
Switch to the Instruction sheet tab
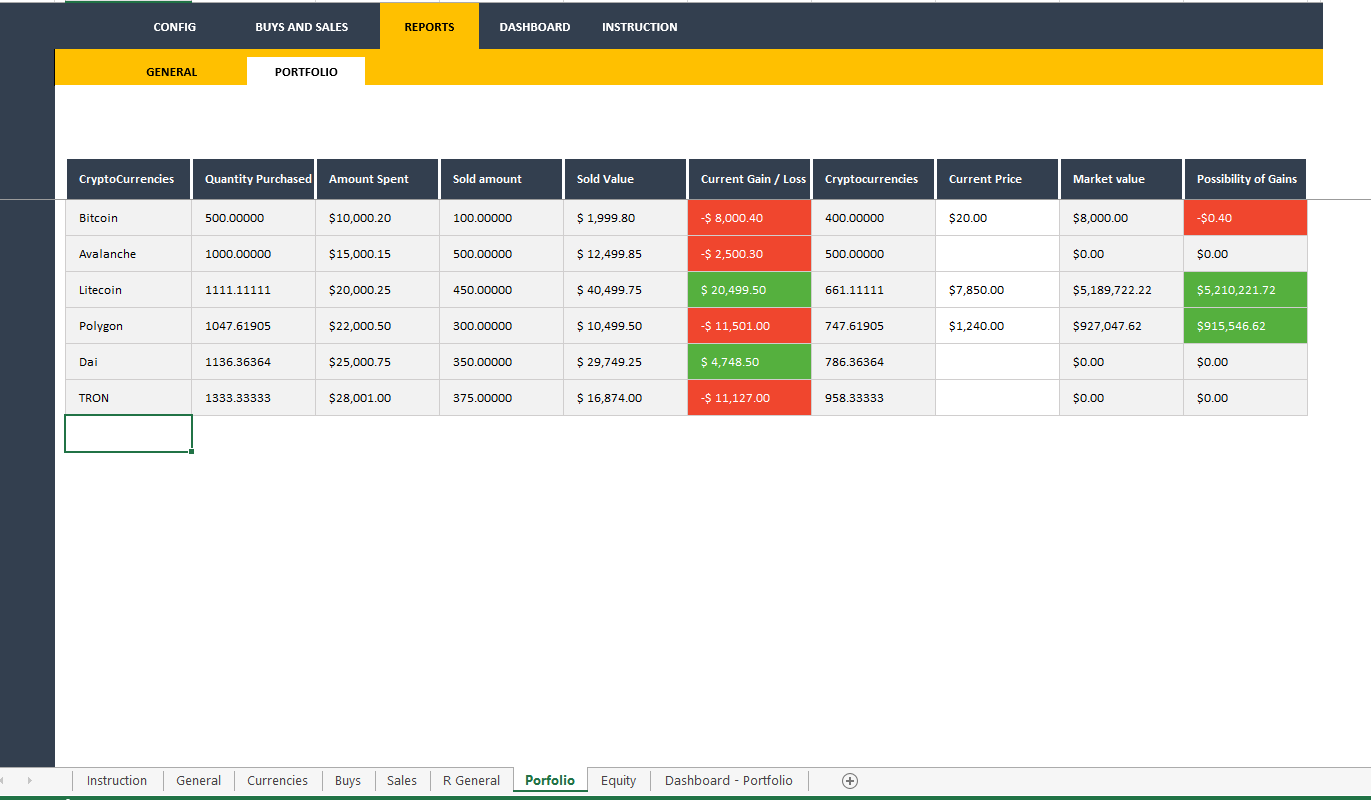(117, 781)
